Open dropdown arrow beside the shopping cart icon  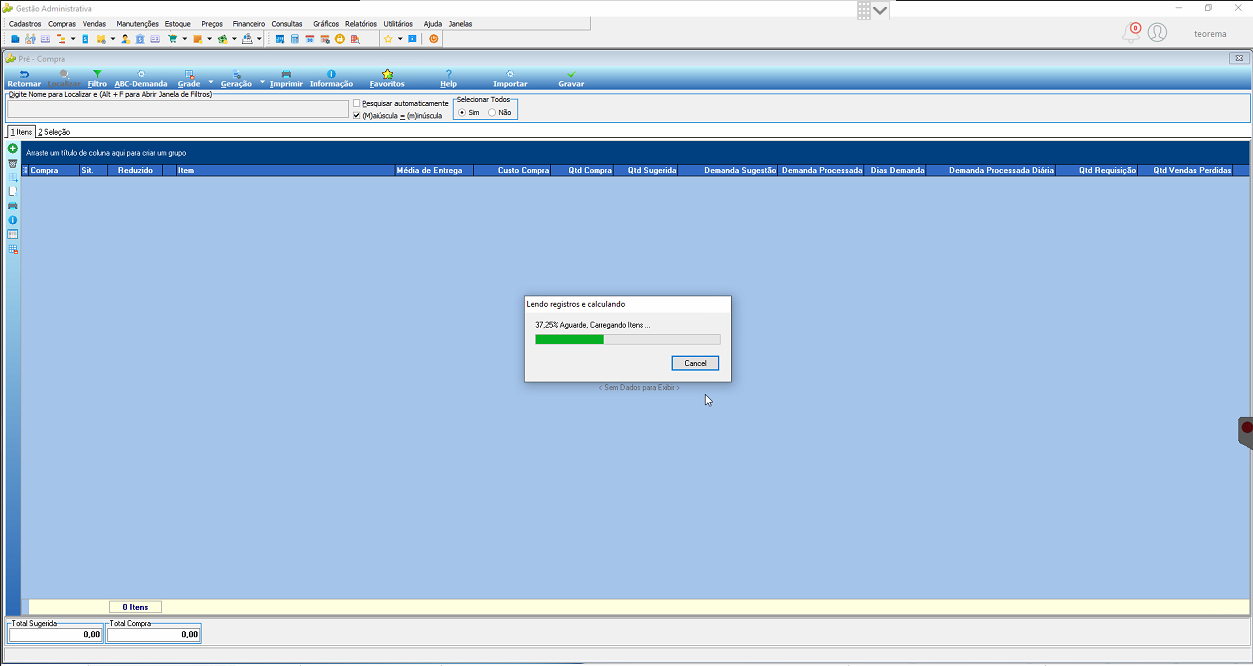click(x=184, y=39)
